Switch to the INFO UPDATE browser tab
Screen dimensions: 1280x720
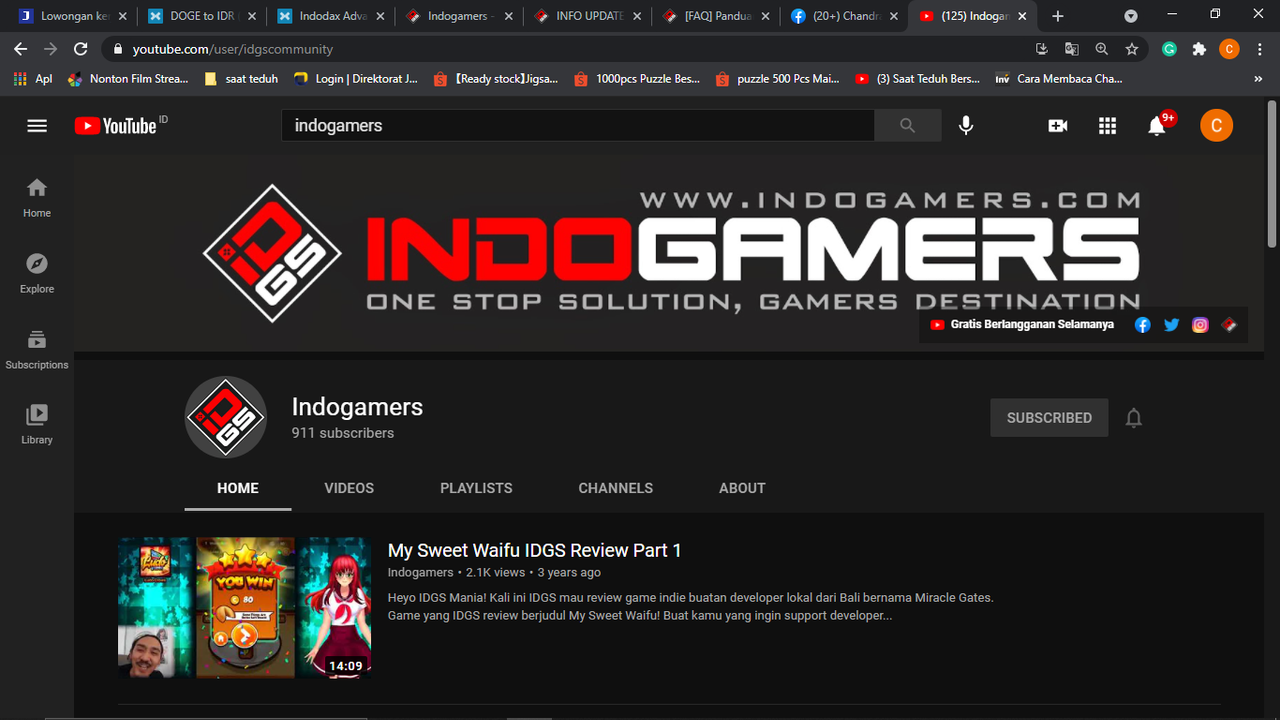[586, 16]
